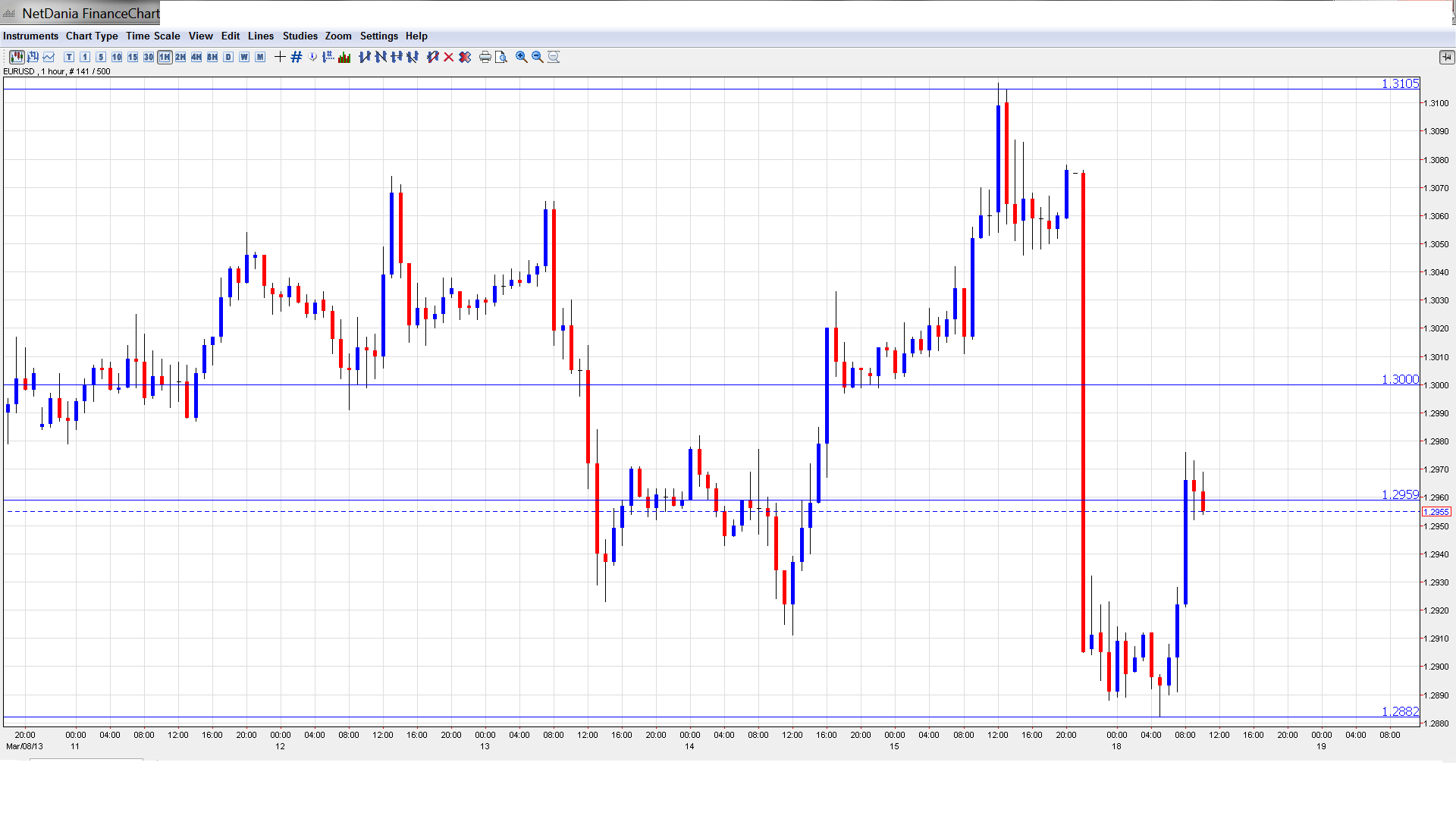Open the Instruments menu
Image resolution: width=1456 pixels, height=819 pixels.
pyautogui.click(x=30, y=36)
